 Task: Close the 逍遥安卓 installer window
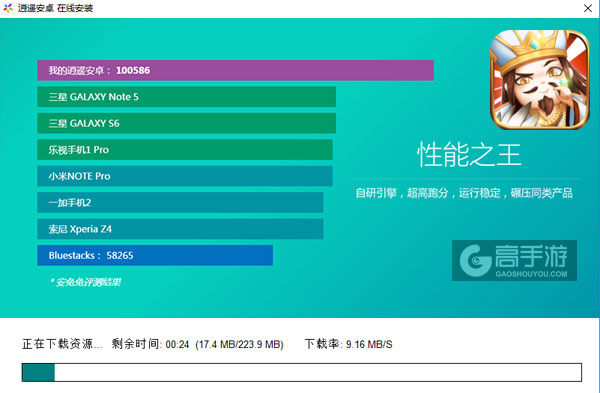point(588,8)
